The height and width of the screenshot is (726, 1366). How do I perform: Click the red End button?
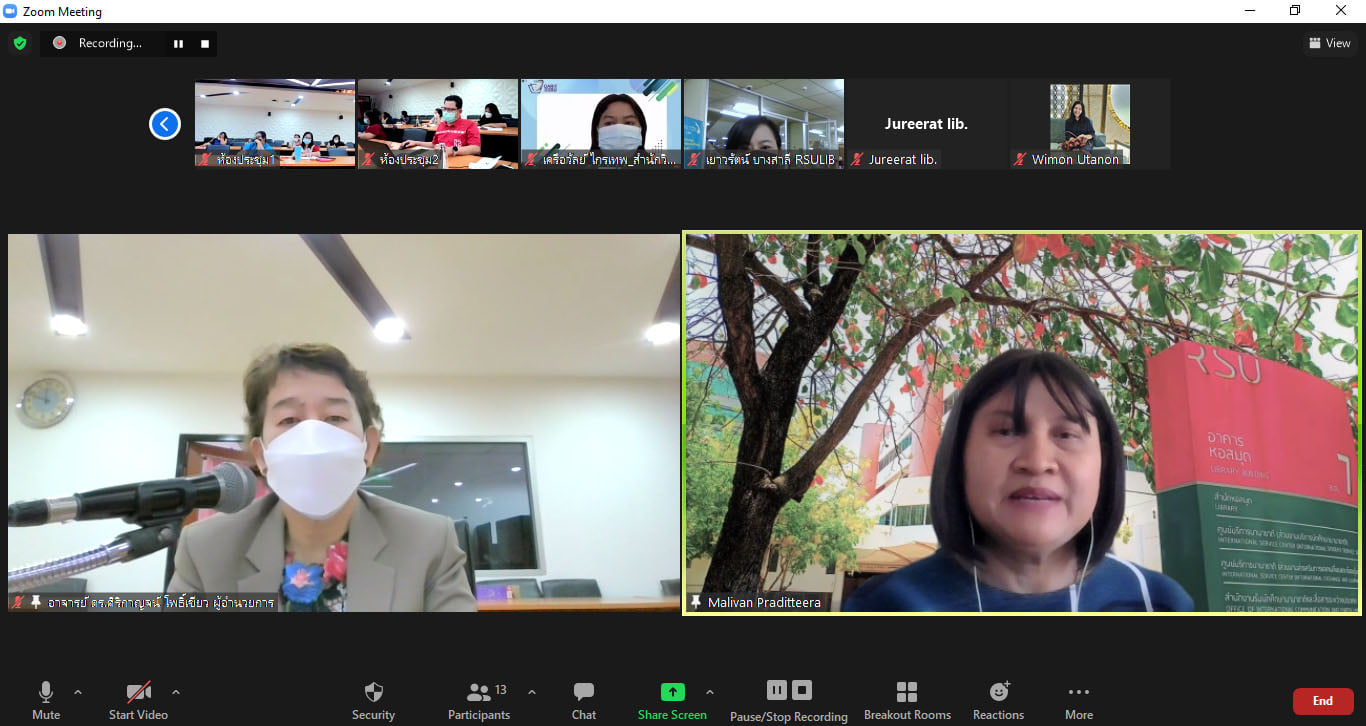click(x=1323, y=701)
